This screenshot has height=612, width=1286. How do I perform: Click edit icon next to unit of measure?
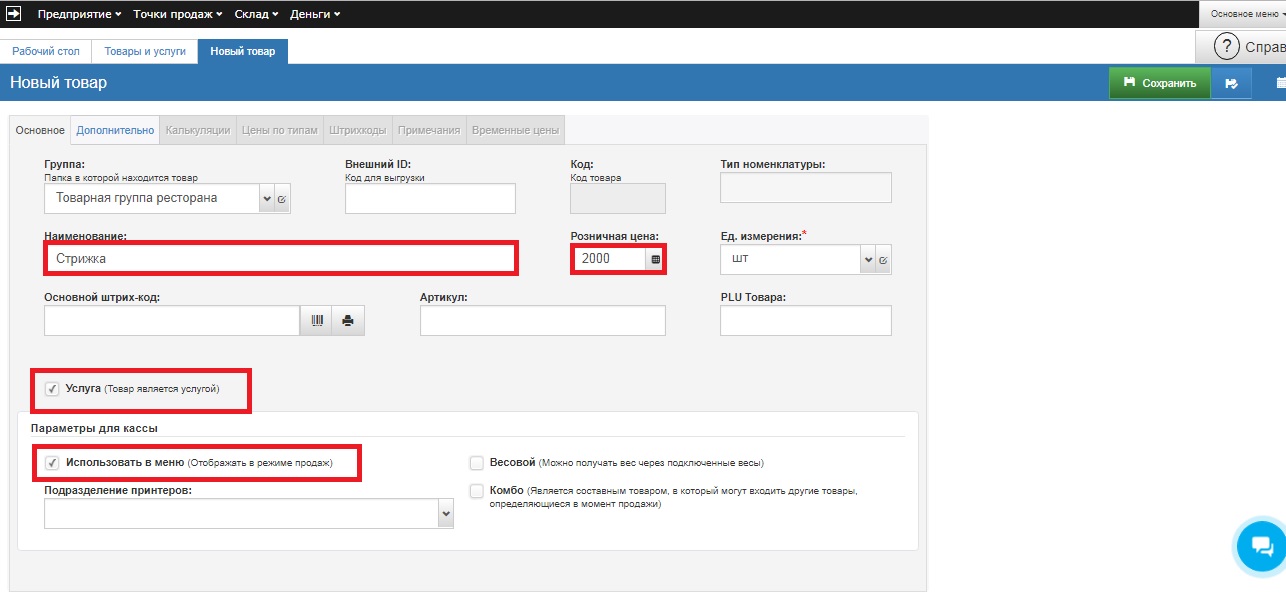883,260
